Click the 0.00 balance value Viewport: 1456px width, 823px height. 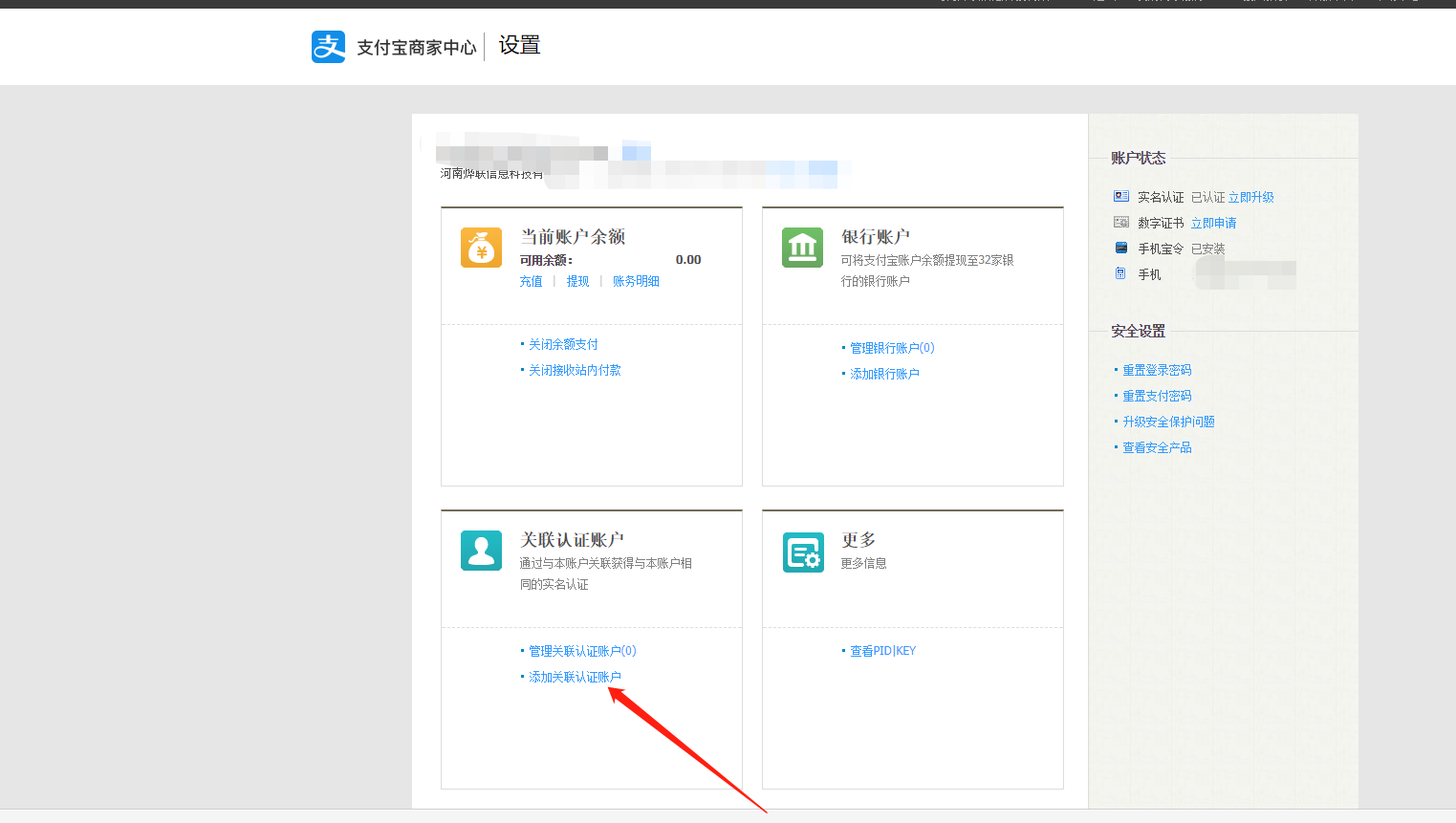(x=688, y=259)
